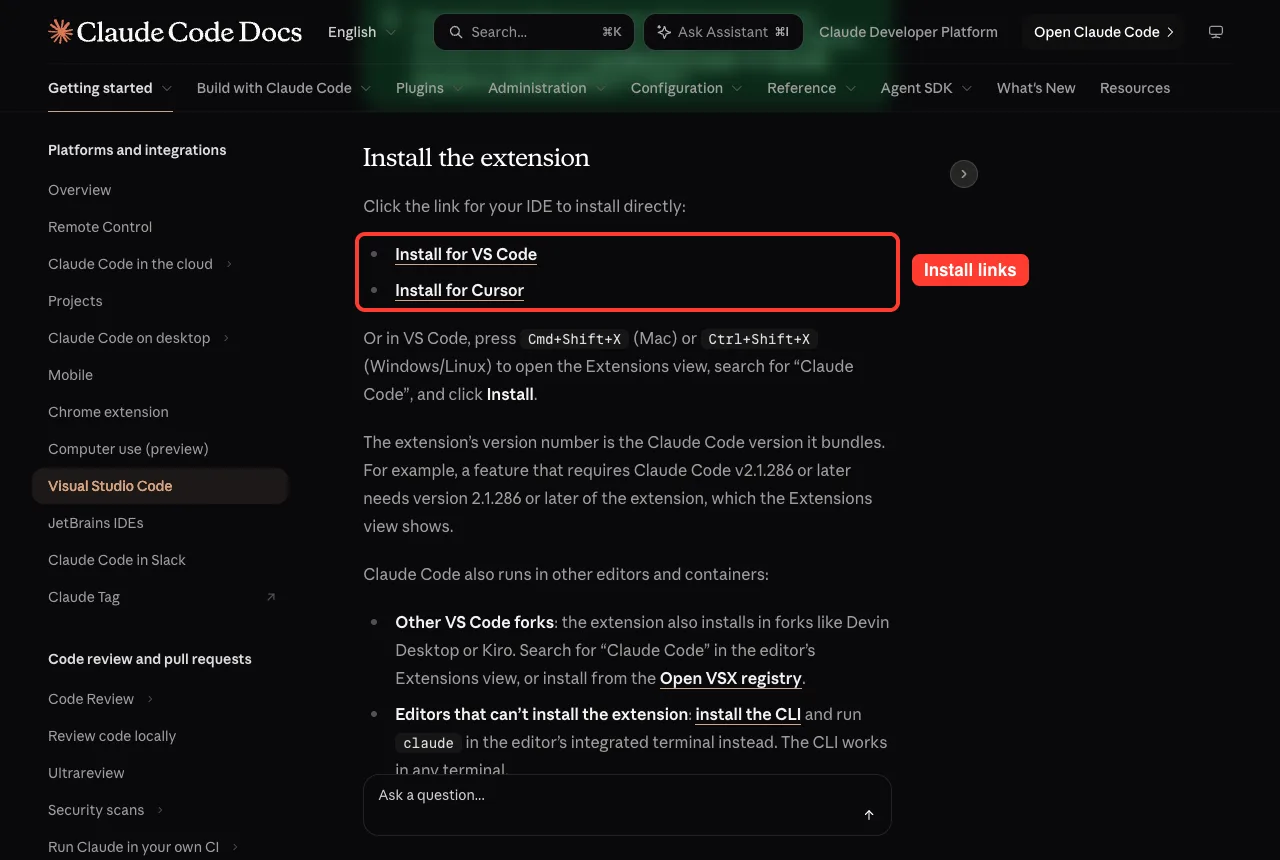Click the Install for Cursor link
1280x860 pixels.
459,290
